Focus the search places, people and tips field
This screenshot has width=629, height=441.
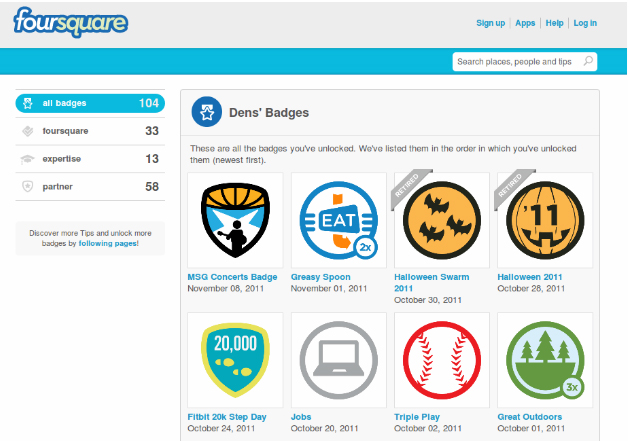pyautogui.click(x=525, y=61)
